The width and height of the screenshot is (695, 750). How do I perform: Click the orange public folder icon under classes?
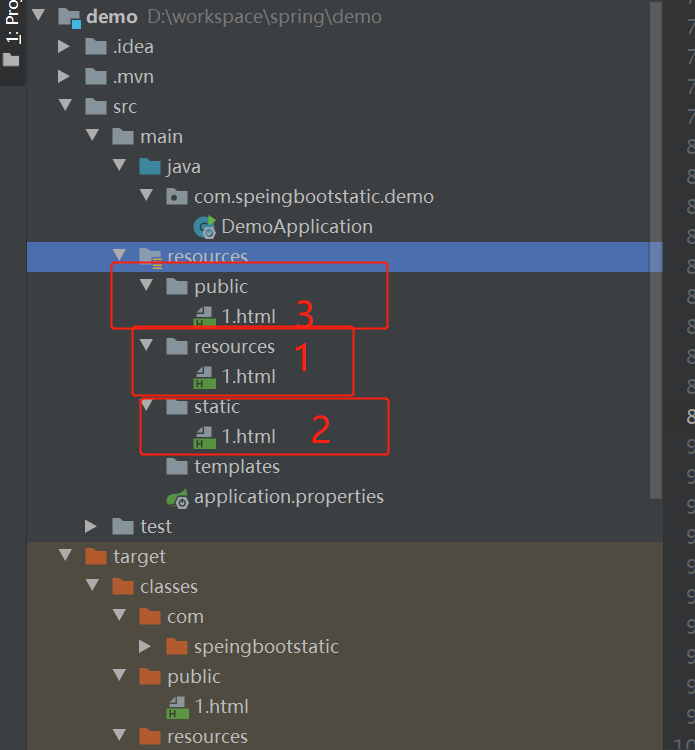150,677
